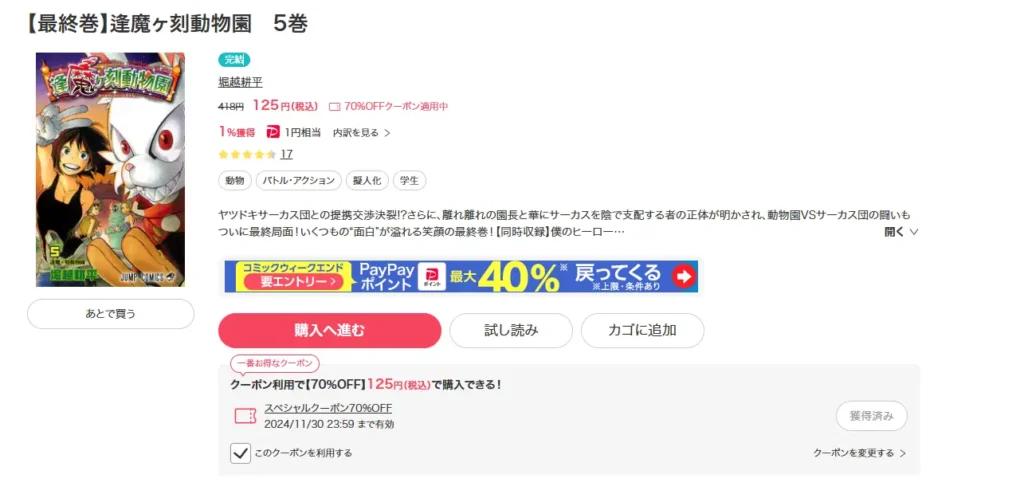The image size is (1024, 490).
Task: Click the 一番お得なクーポン label badge
Action: (275, 364)
